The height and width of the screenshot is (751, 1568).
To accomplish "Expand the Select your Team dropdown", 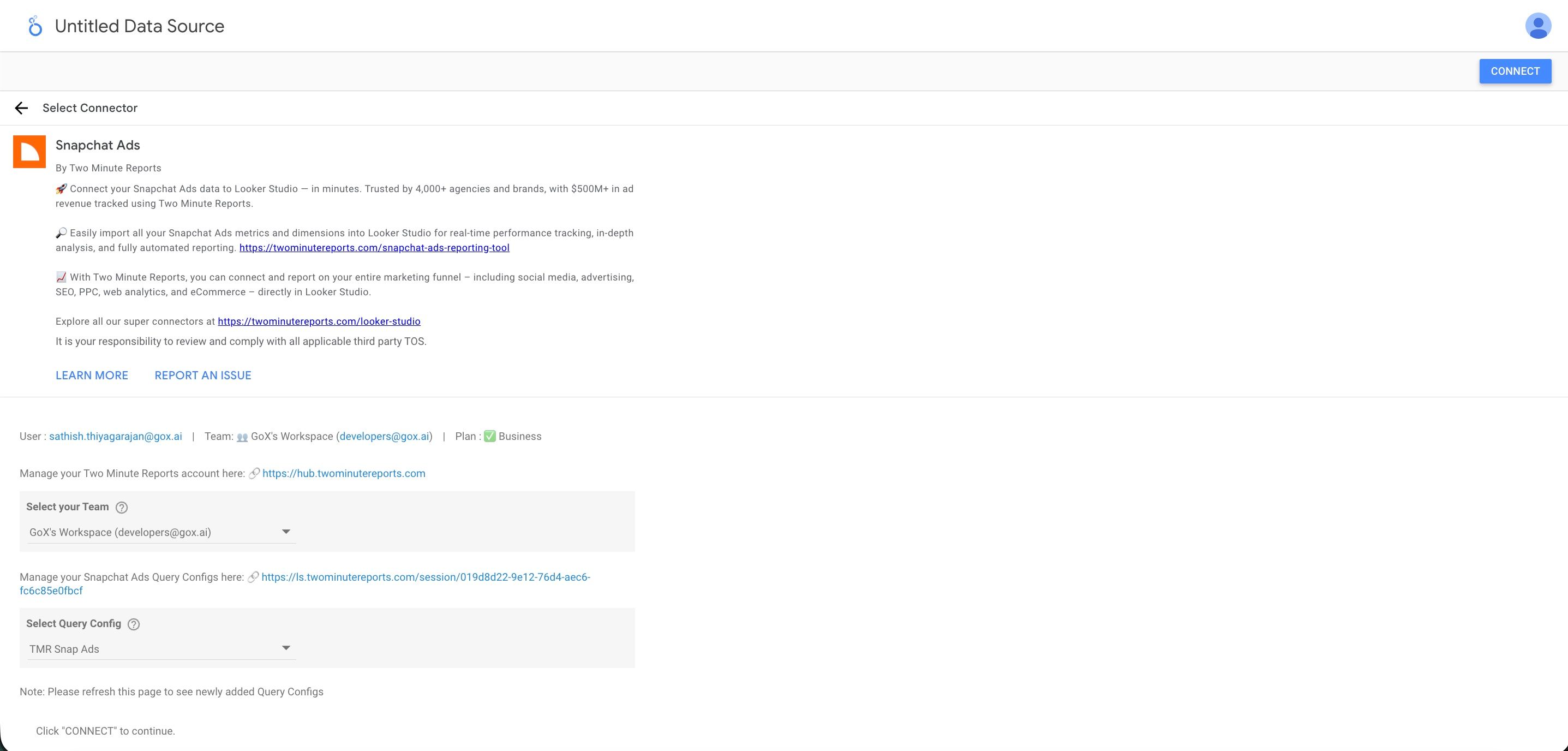I will 286,531.
